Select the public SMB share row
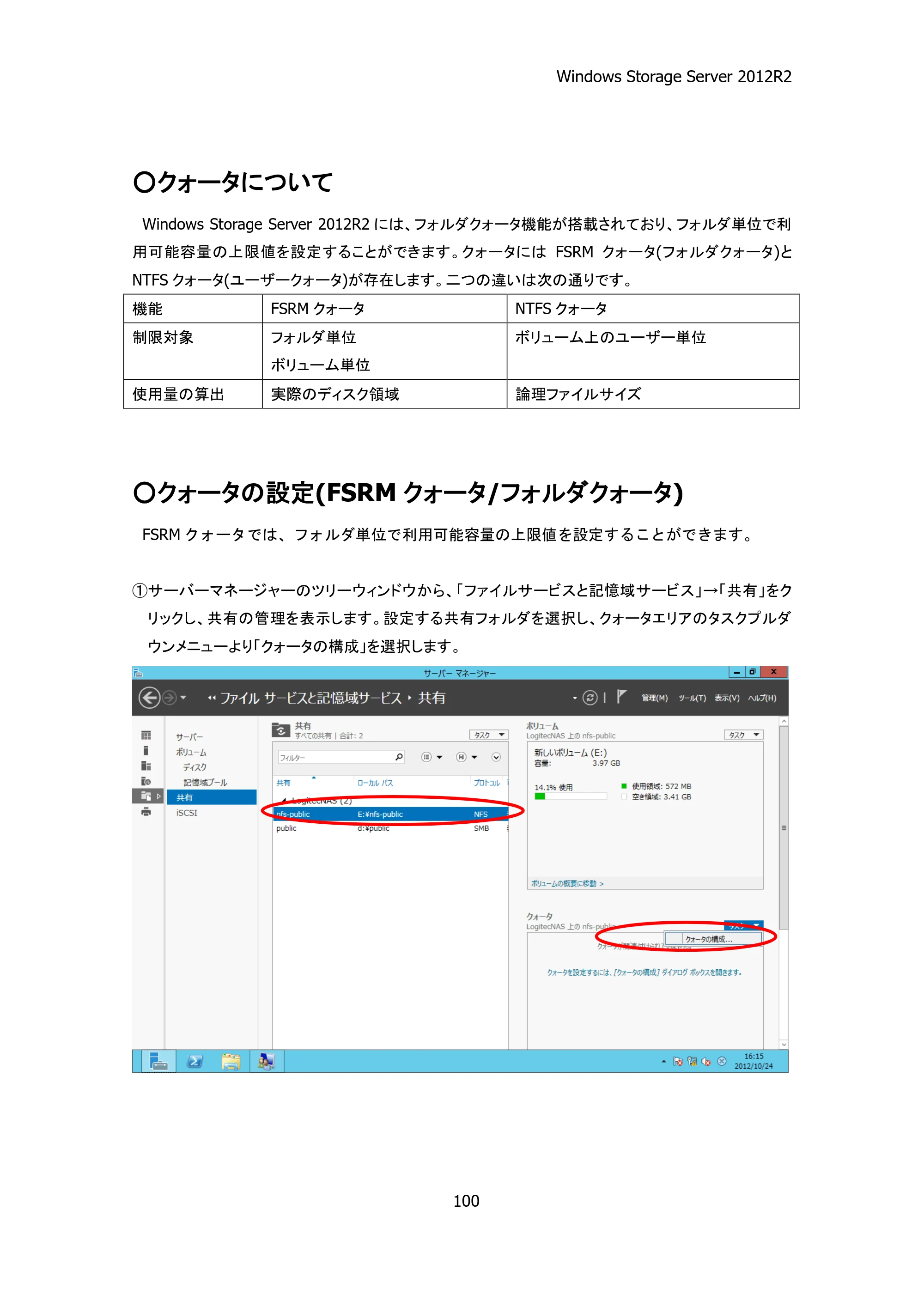Viewport: 924px width, 1307px height. (390, 828)
